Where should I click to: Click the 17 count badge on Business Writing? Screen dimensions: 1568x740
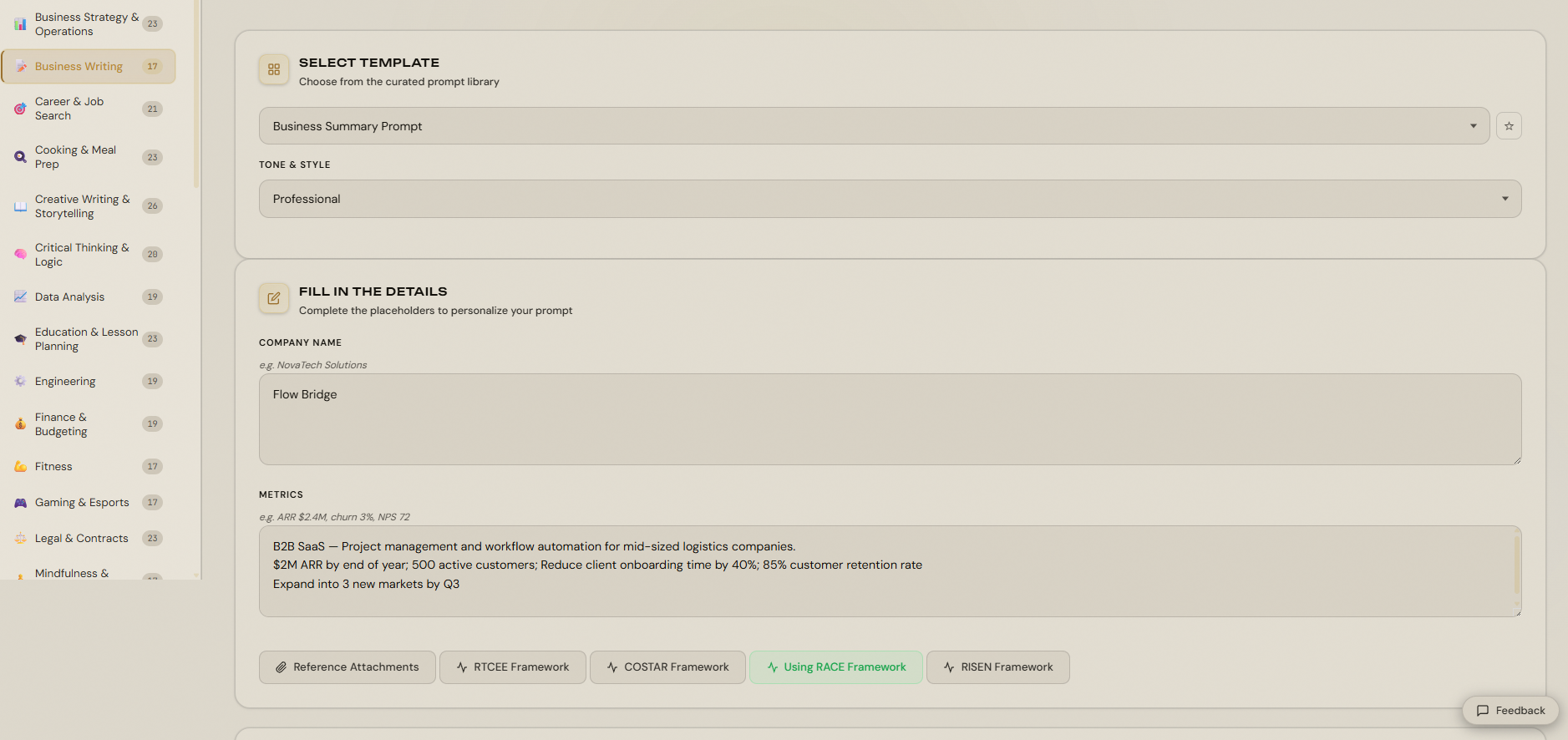(x=152, y=67)
